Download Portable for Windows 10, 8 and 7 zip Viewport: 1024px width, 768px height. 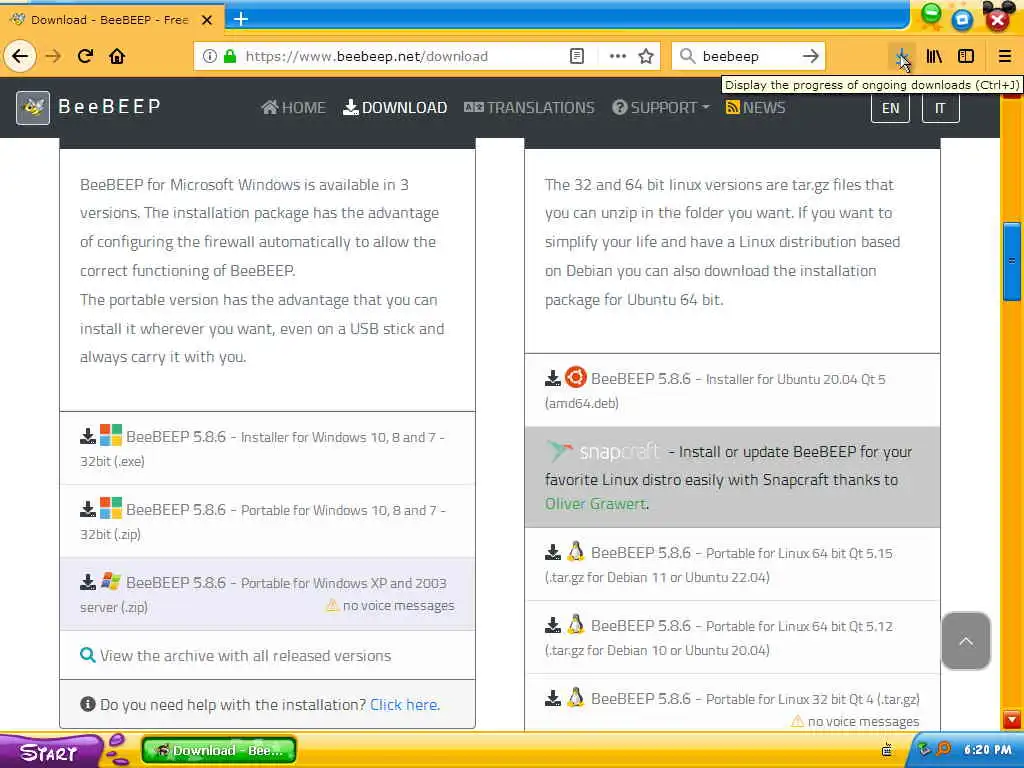point(267,521)
